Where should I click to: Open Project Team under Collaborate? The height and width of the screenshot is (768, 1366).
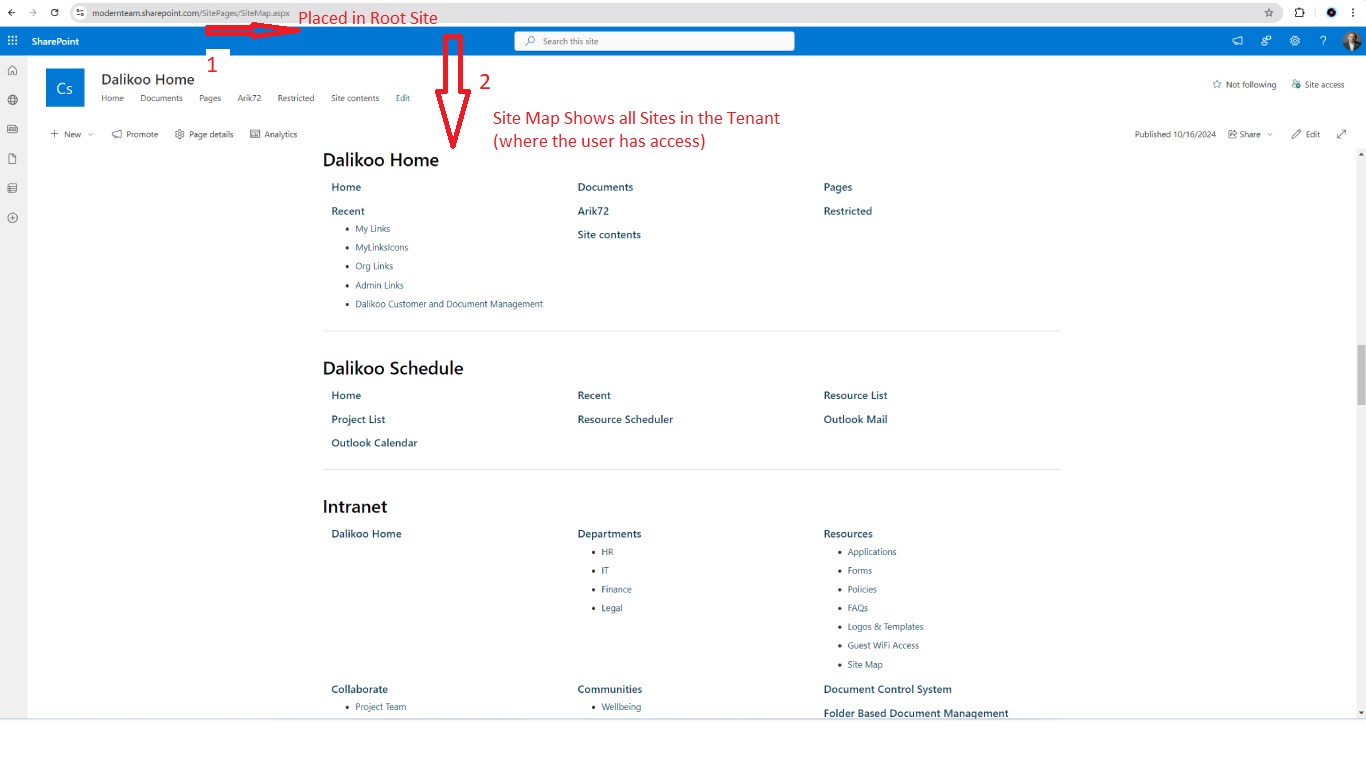click(381, 707)
